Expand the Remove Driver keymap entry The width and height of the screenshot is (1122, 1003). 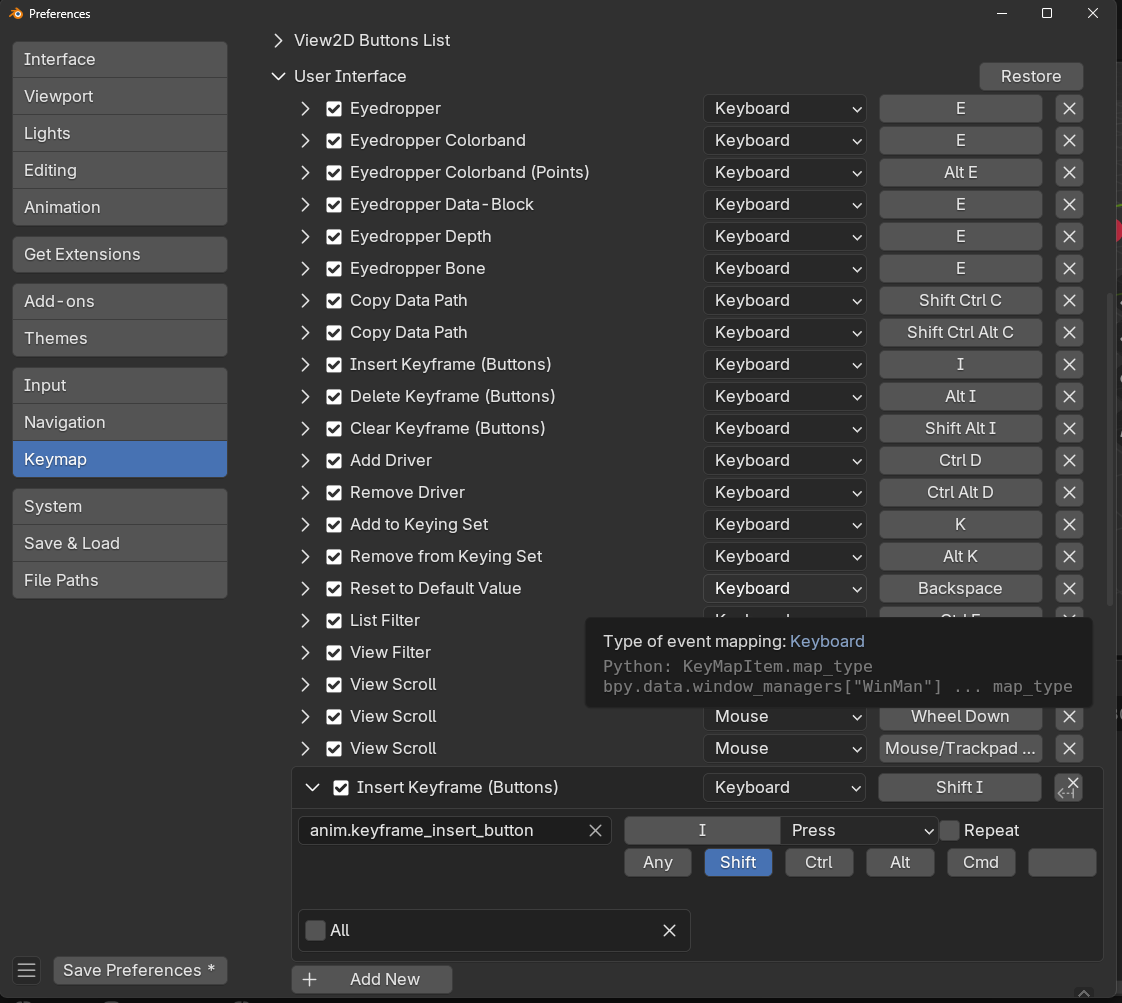pos(306,493)
